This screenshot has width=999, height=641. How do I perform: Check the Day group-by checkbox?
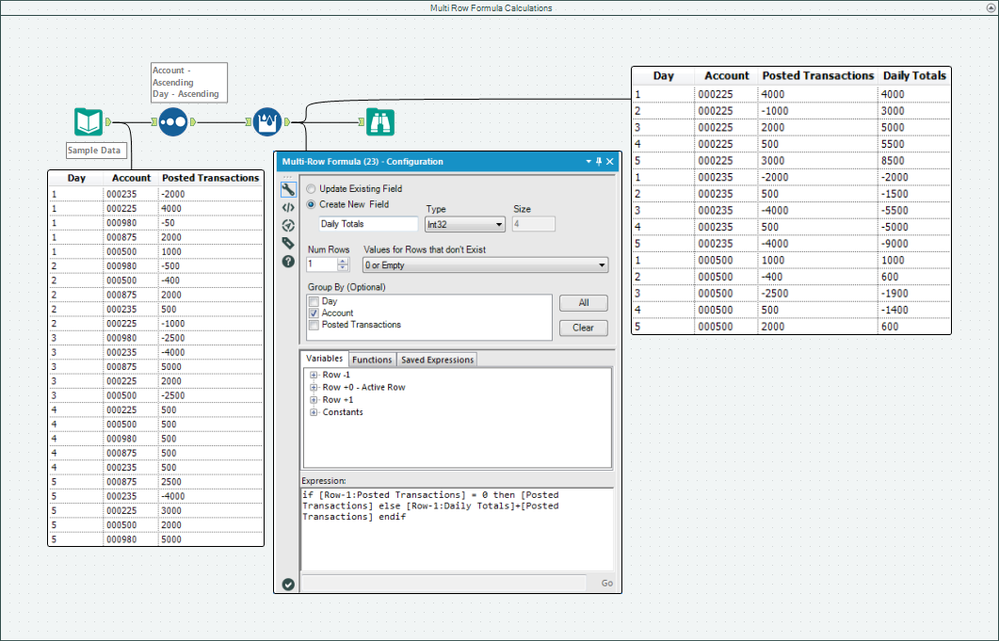pyautogui.click(x=314, y=301)
